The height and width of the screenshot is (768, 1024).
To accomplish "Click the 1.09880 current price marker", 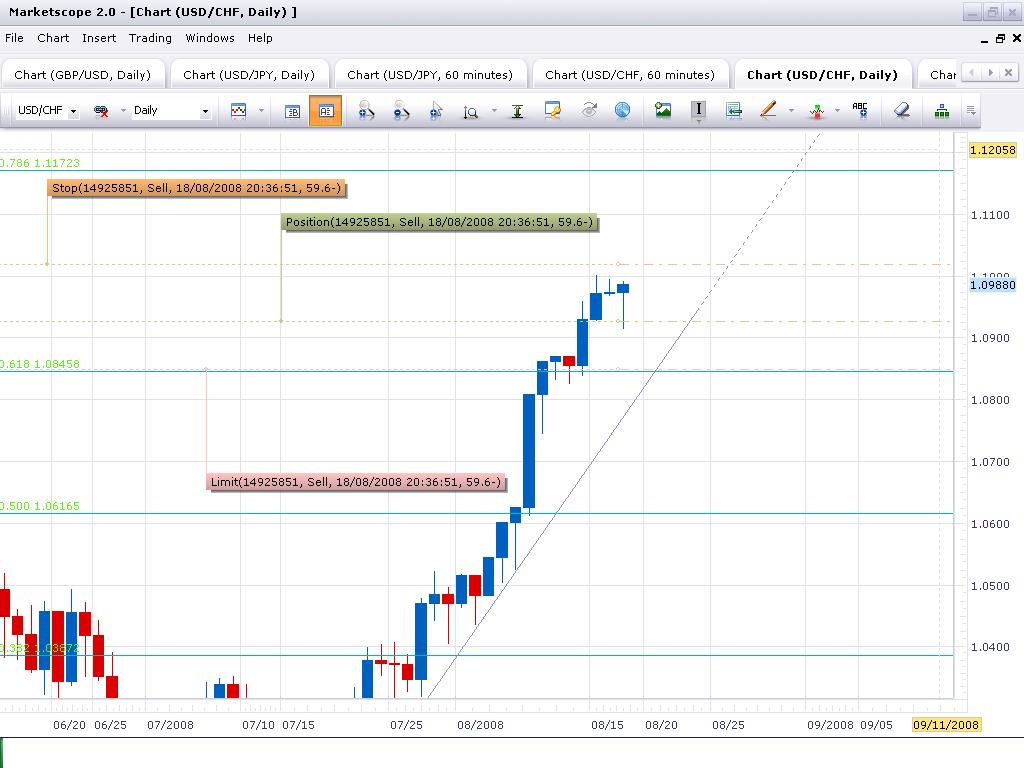I will (992, 285).
